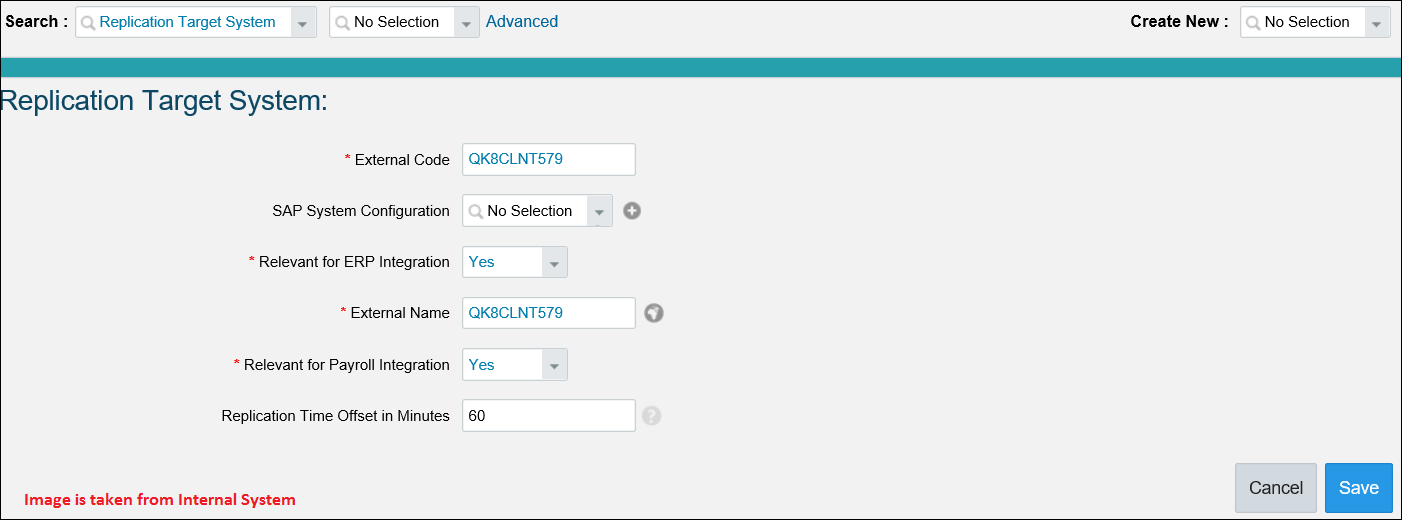Image resolution: width=1402 pixels, height=520 pixels.
Task: Open the second search No Selection dropdown arrow
Action: click(x=466, y=22)
